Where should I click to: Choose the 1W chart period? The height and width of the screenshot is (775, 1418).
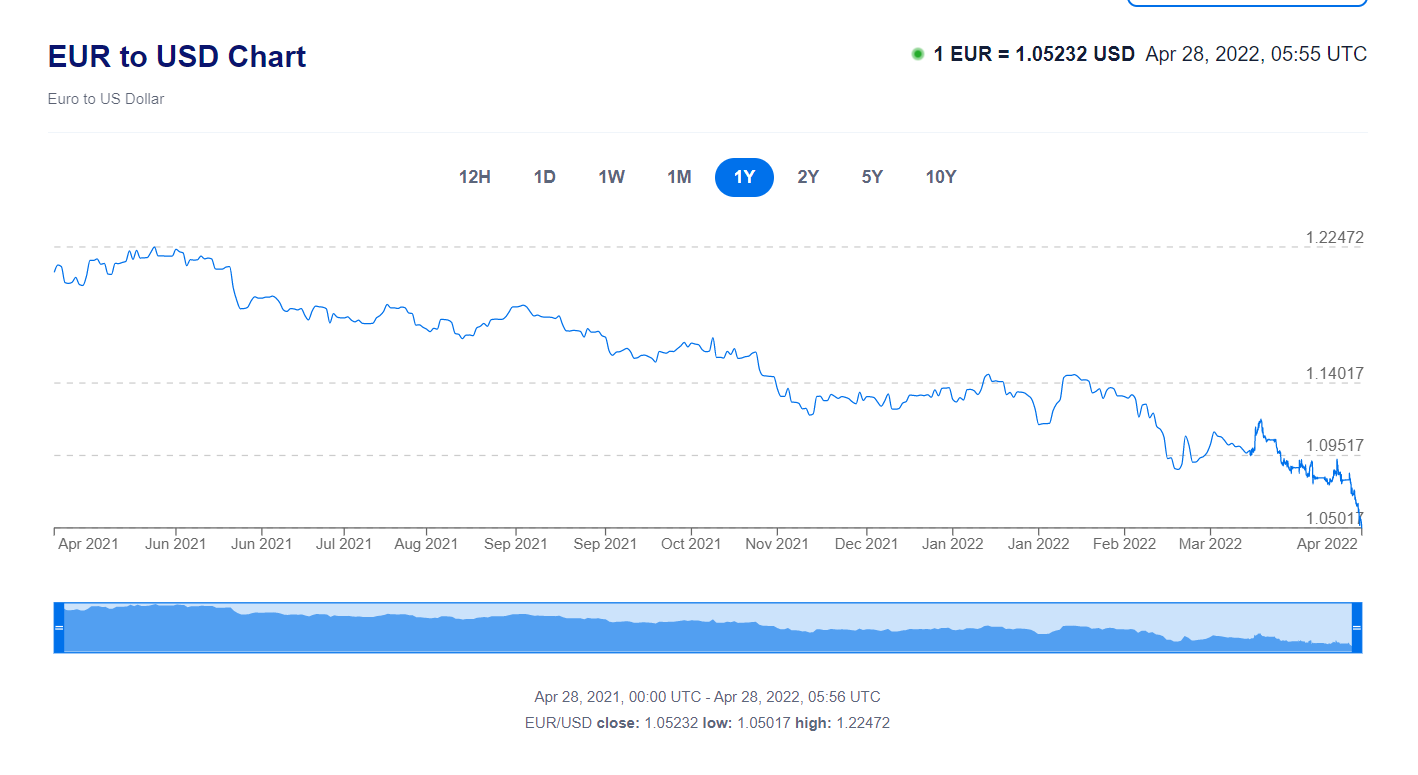pos(612,177)
